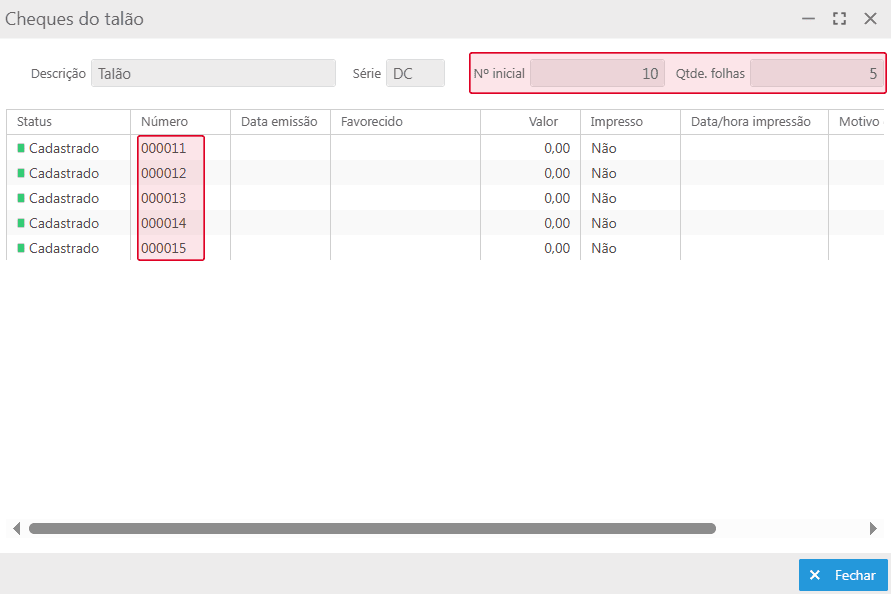Screen dimensions: 891x594
Task: Click green status icon for cheque 000015
Action: point(21,248)
